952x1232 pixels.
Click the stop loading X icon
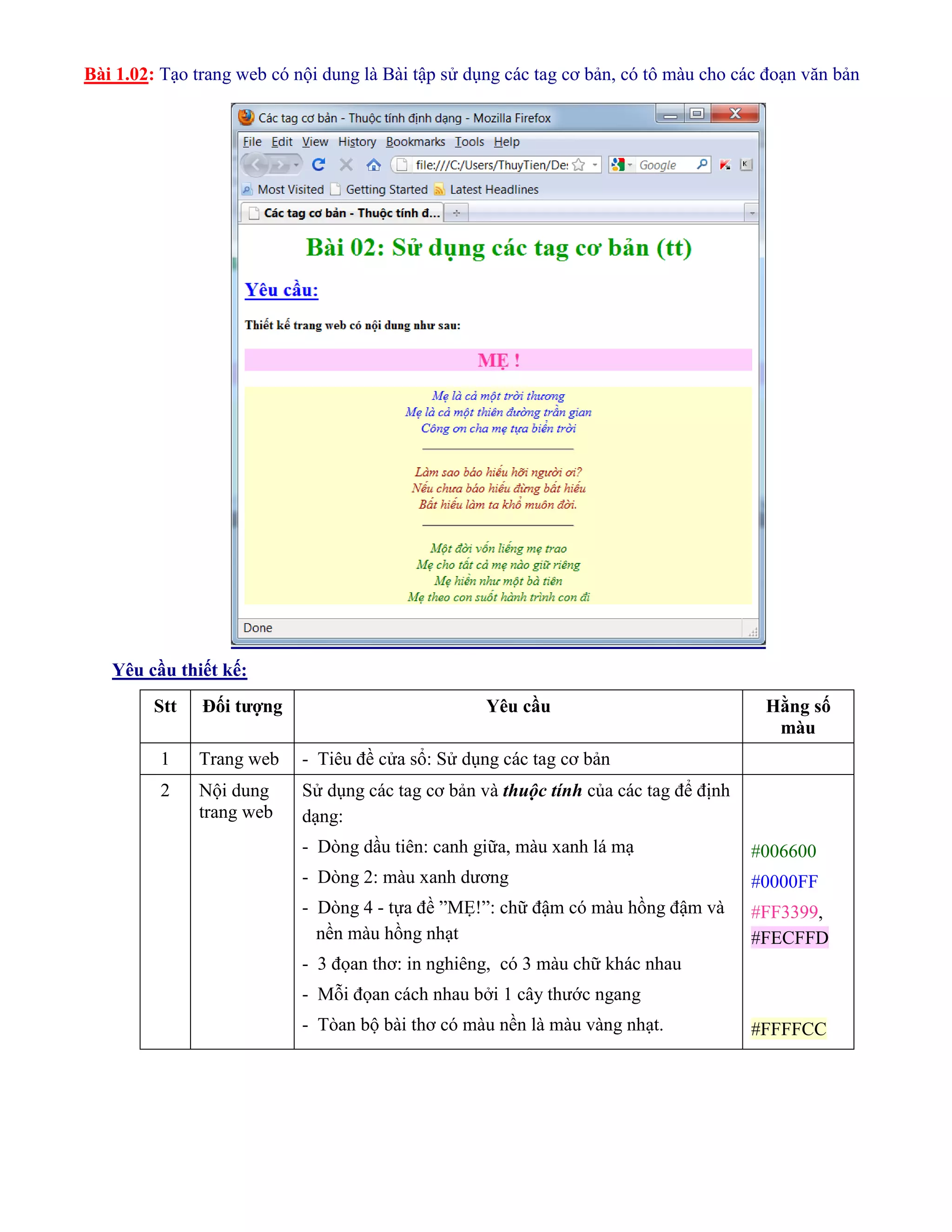346,165
